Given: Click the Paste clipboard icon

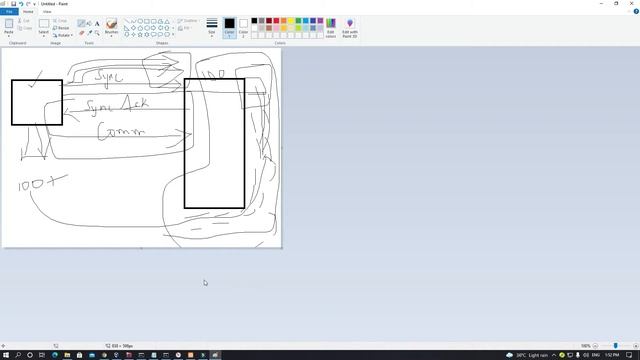Looking at the screenshot, I should 9,24.
